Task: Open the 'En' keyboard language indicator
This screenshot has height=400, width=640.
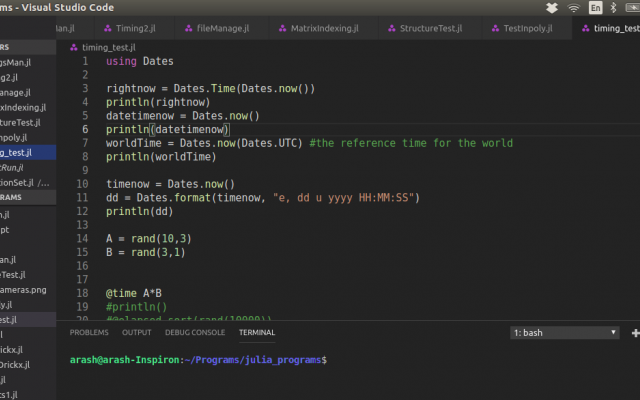Action: 596,8
